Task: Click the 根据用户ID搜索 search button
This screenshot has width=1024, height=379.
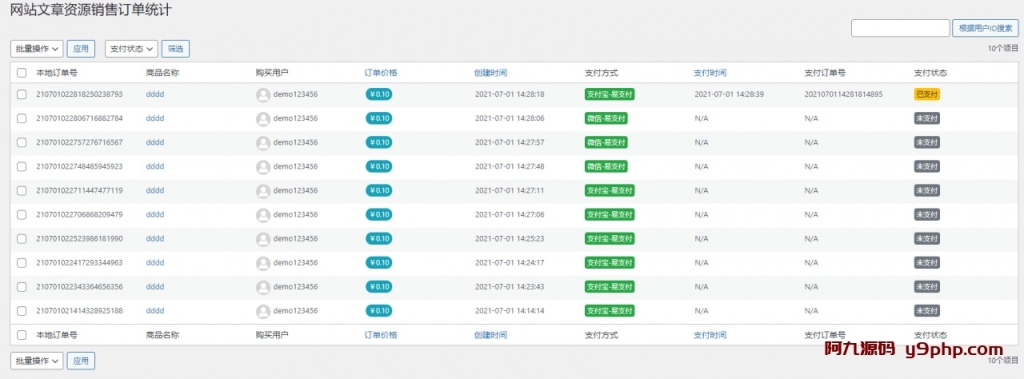Action: (x=986, y=28)
